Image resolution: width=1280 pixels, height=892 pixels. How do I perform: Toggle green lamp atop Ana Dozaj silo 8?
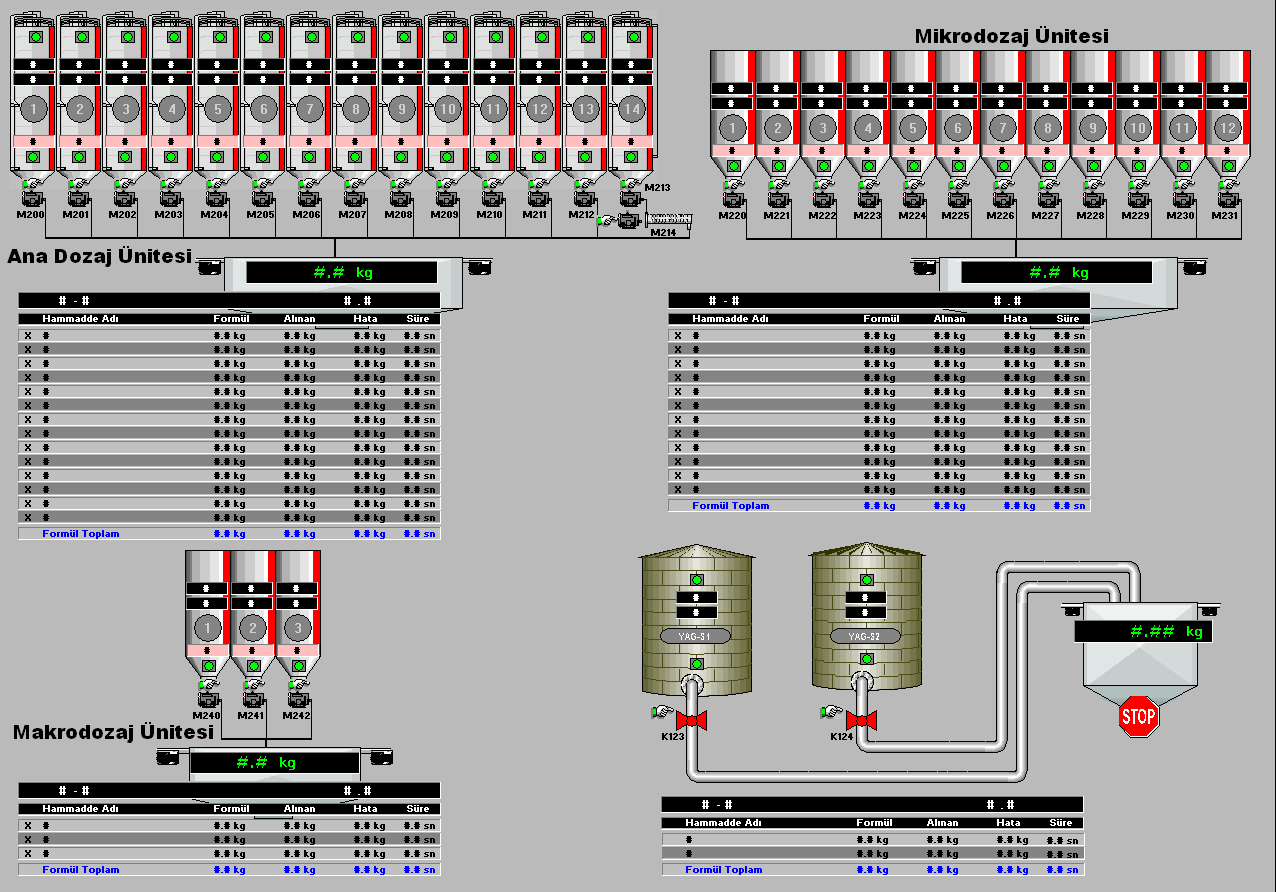pyautogui.click(x=356, y=37)
